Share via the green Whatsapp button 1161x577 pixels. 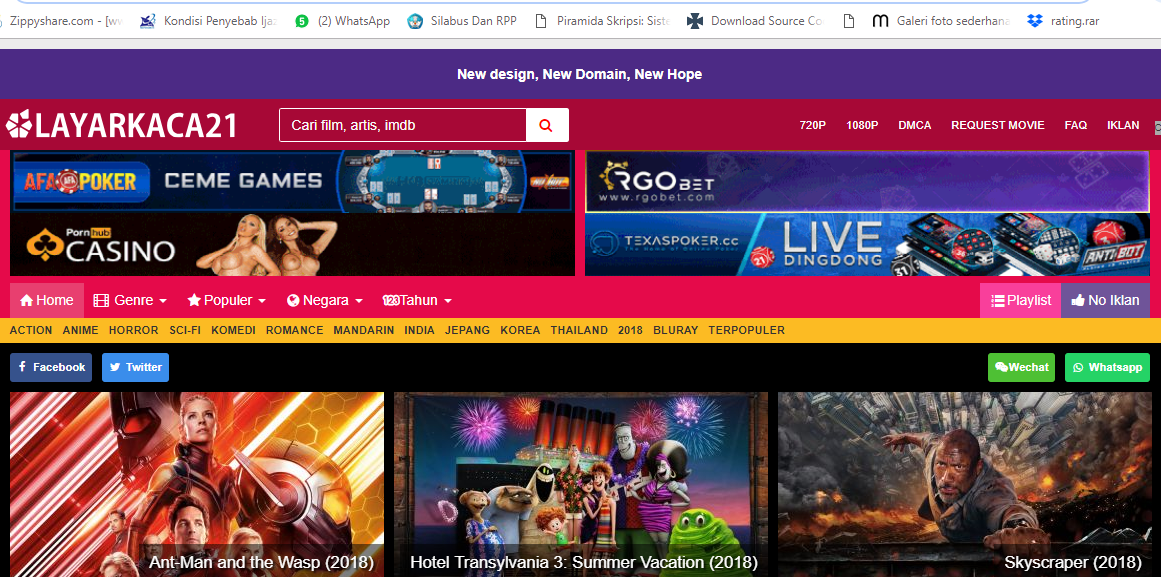(1108, 367)
